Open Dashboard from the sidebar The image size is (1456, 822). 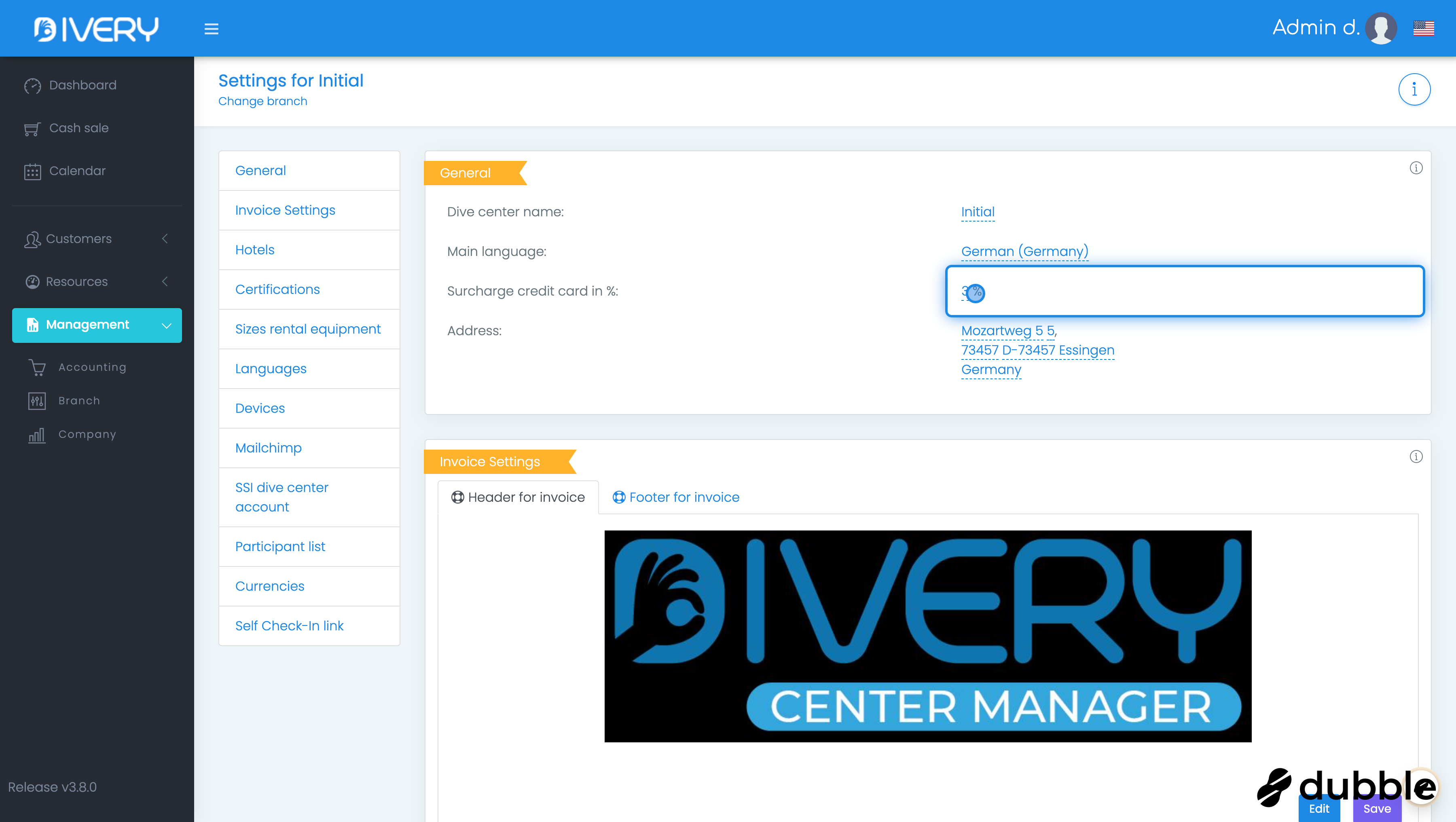(x=83, y=85)
